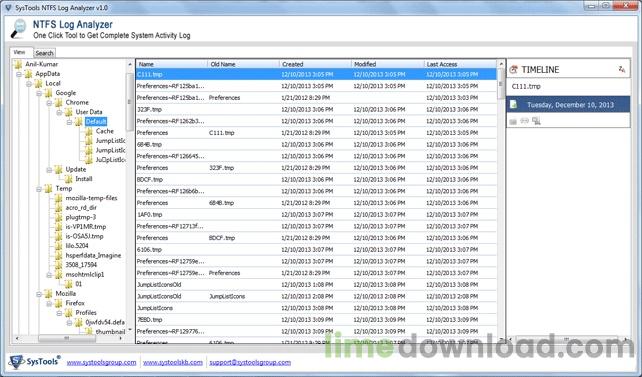Select the 6106.tmp file row
This screenshot has width=642, height=377.
pos(316,249)
